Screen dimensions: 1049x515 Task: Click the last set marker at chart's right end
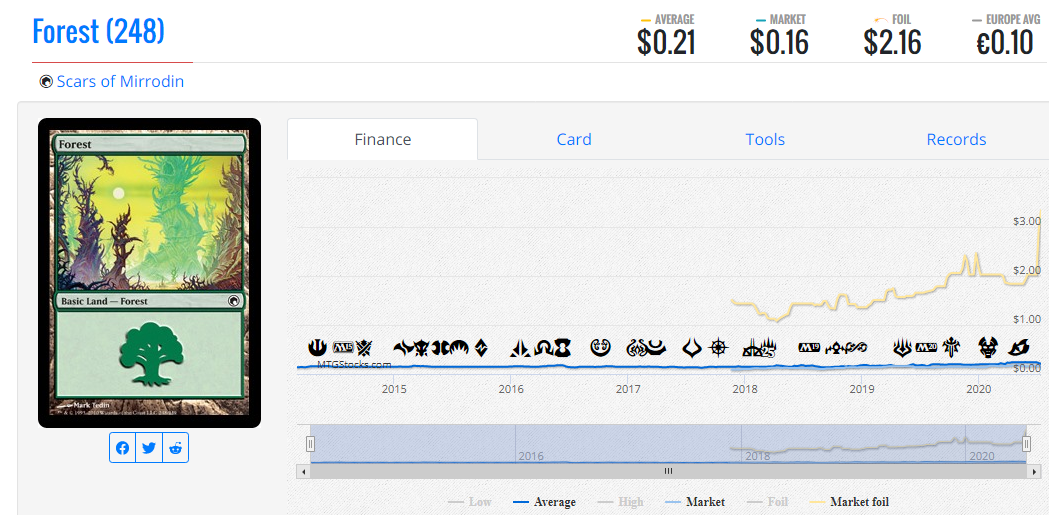point(1019,348)
